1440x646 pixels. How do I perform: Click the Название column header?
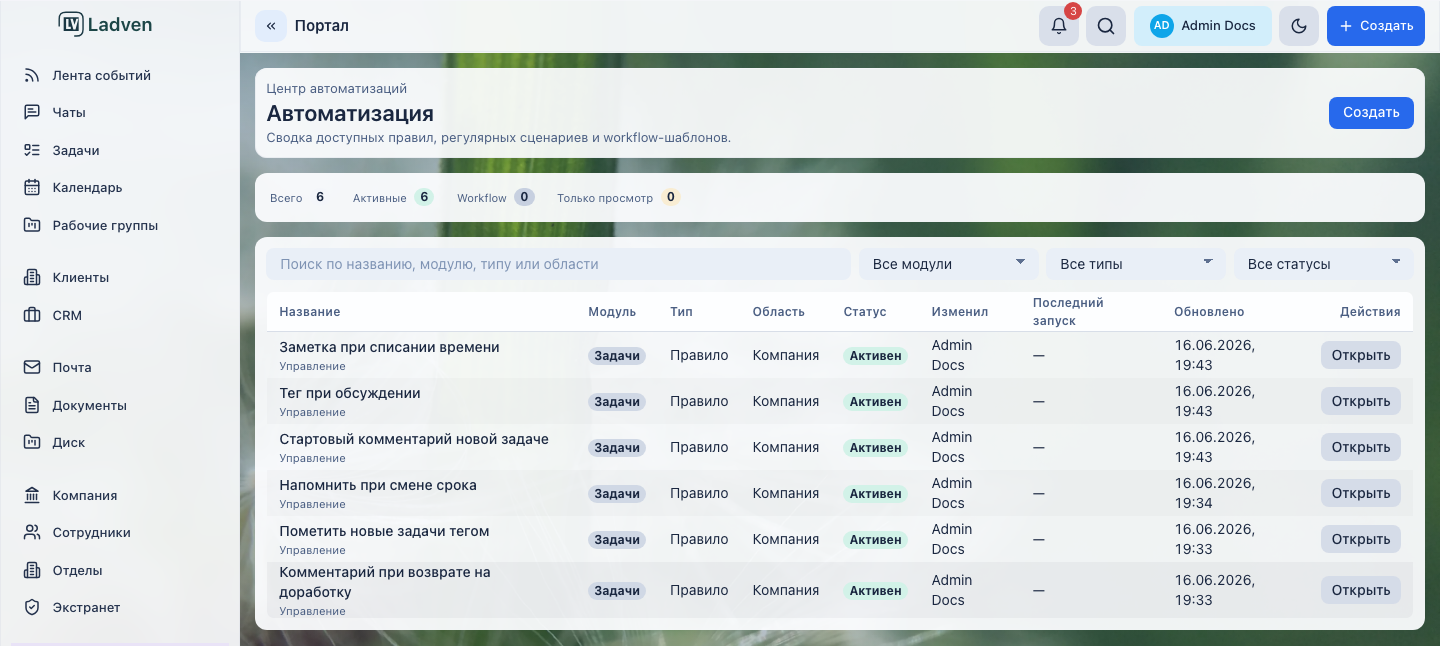310,312
